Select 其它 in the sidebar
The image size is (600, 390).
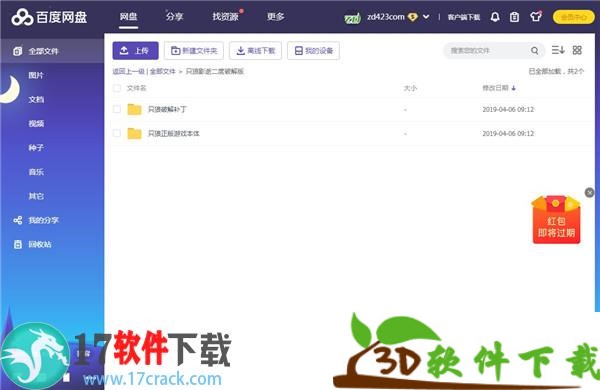pyautogui.click(x=36, y=196)
